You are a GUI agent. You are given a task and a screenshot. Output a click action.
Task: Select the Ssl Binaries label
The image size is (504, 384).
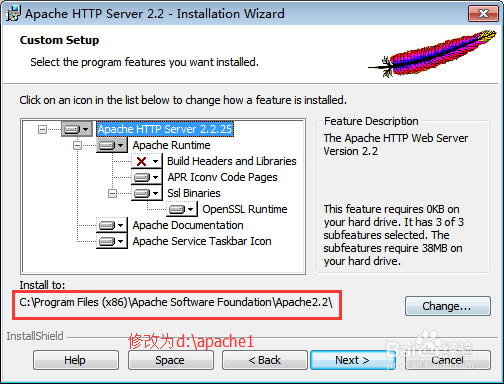click(x=194, y=193)
